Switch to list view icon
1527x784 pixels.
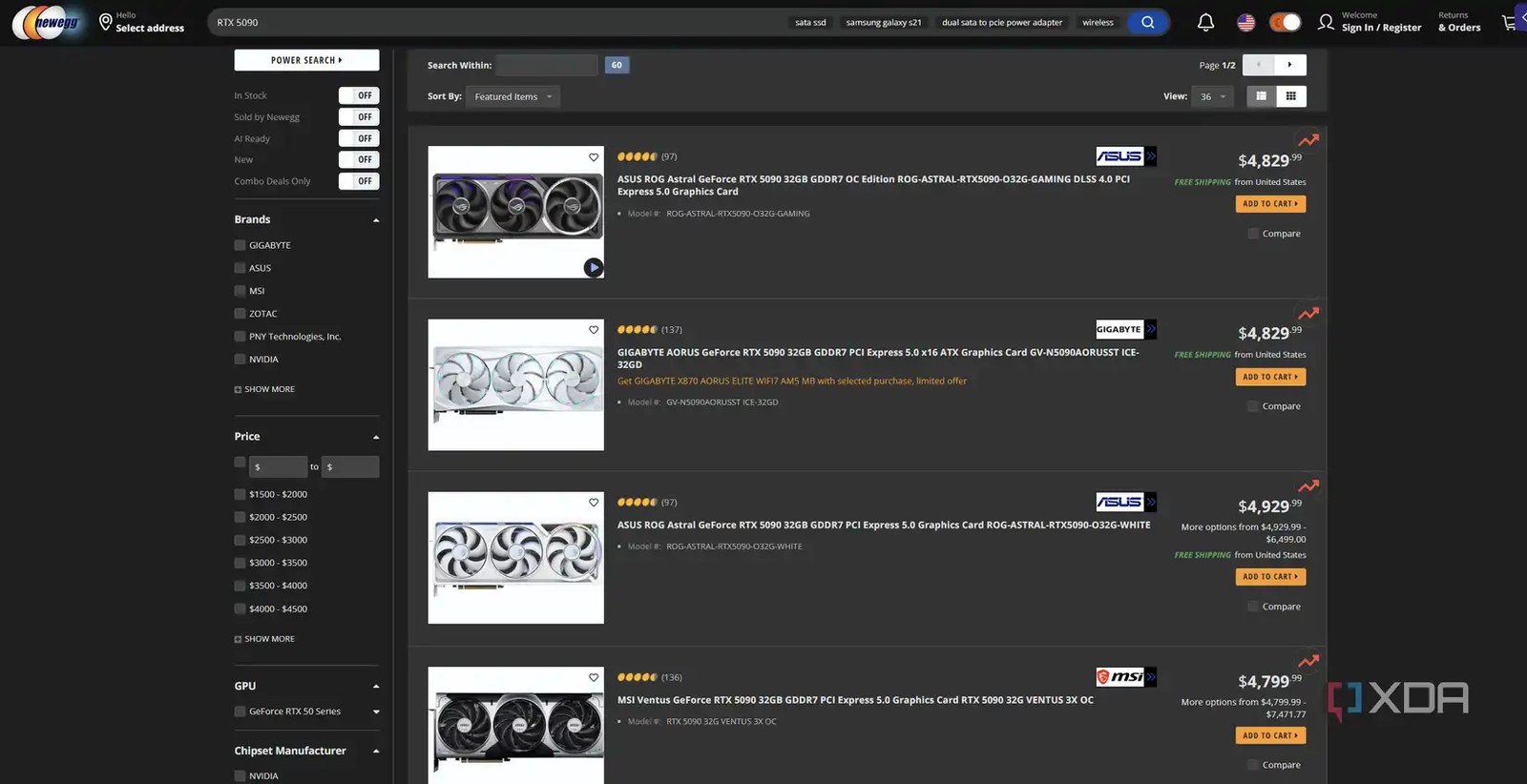[x=1262, y=96]
